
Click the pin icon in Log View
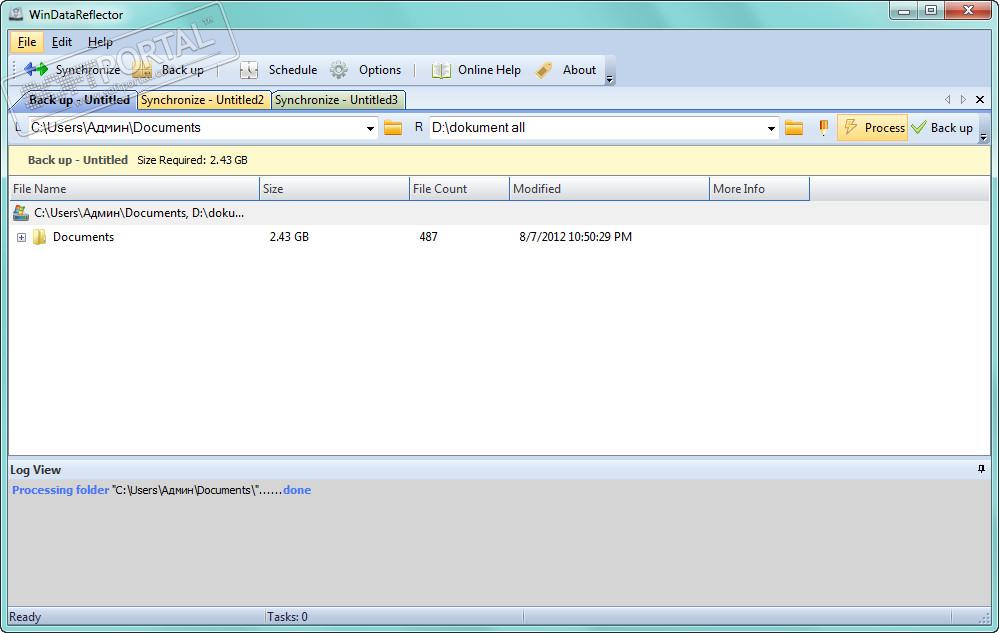(x=981, y=469)
